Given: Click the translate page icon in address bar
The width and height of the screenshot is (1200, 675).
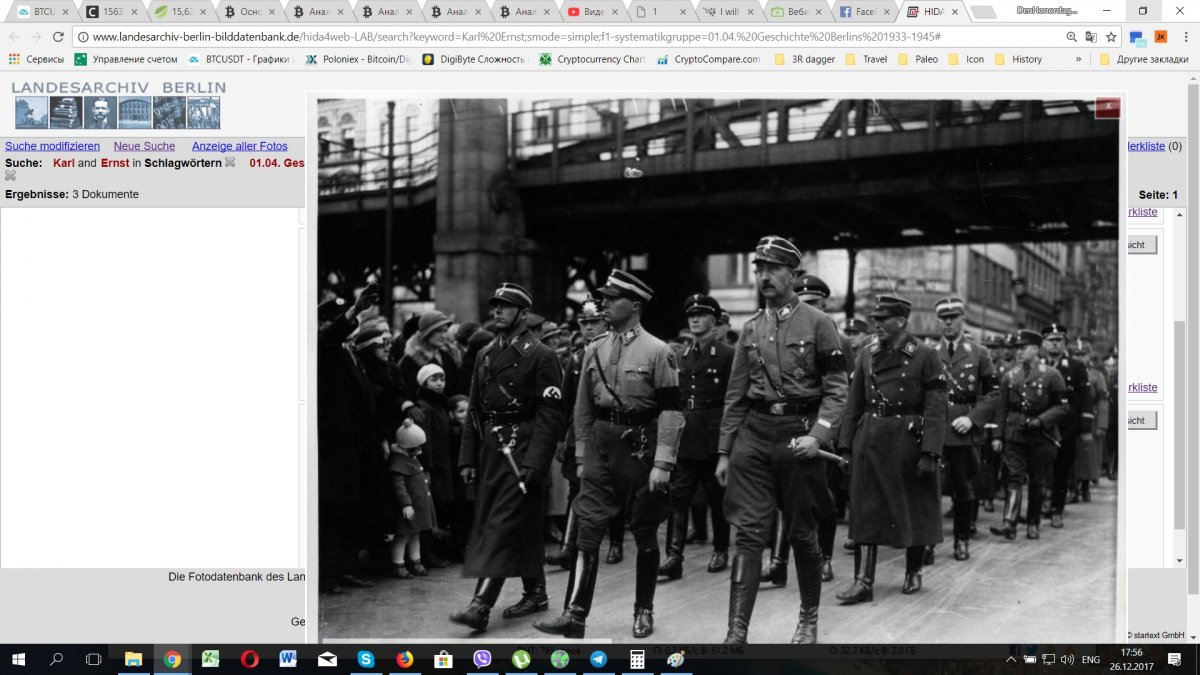Looking at the screenshot, I should coord(1089,37).
